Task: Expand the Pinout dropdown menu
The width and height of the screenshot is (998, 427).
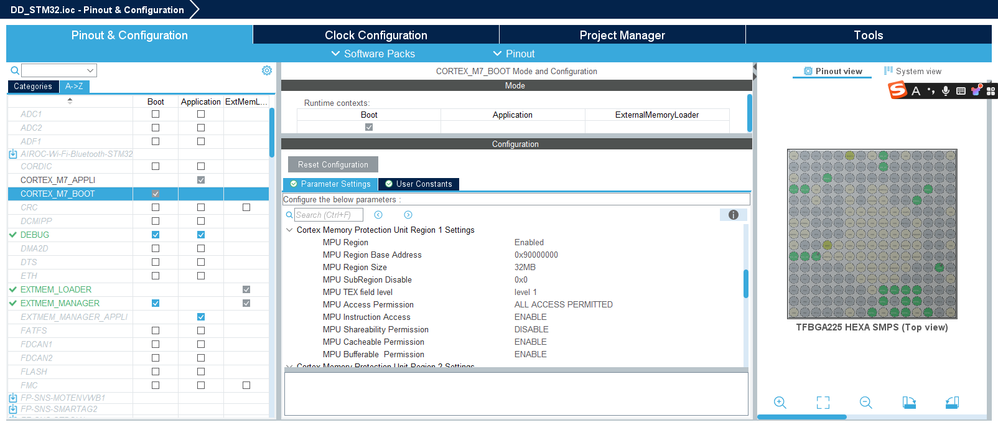Action: point(514,54)
